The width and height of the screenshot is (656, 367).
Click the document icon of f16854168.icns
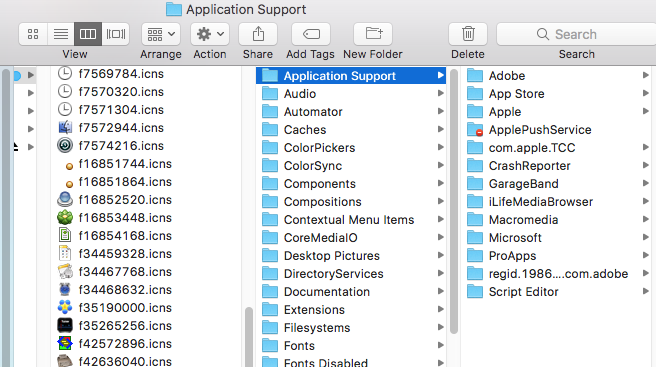point(65,236)
